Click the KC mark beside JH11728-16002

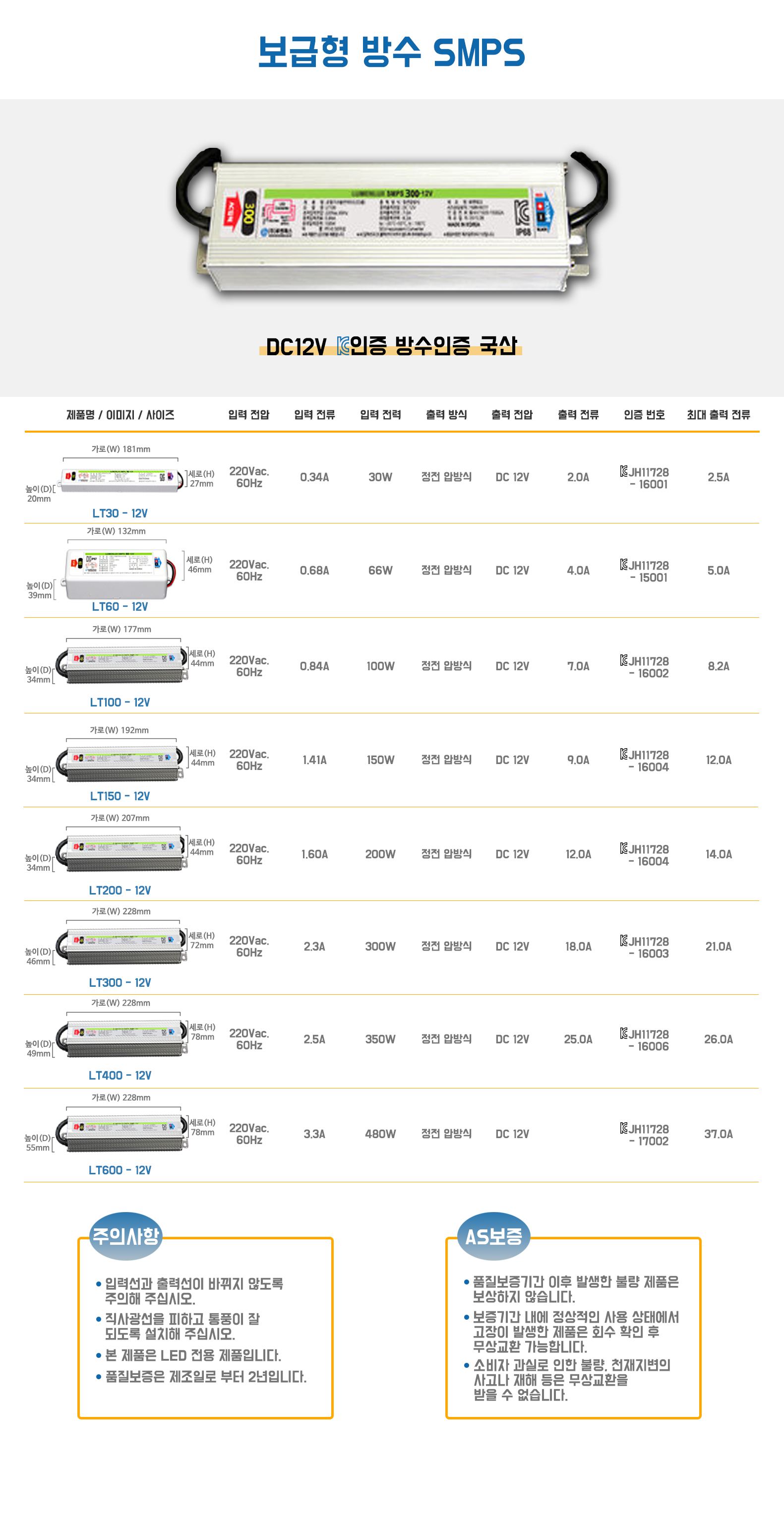tap(623, 660)
